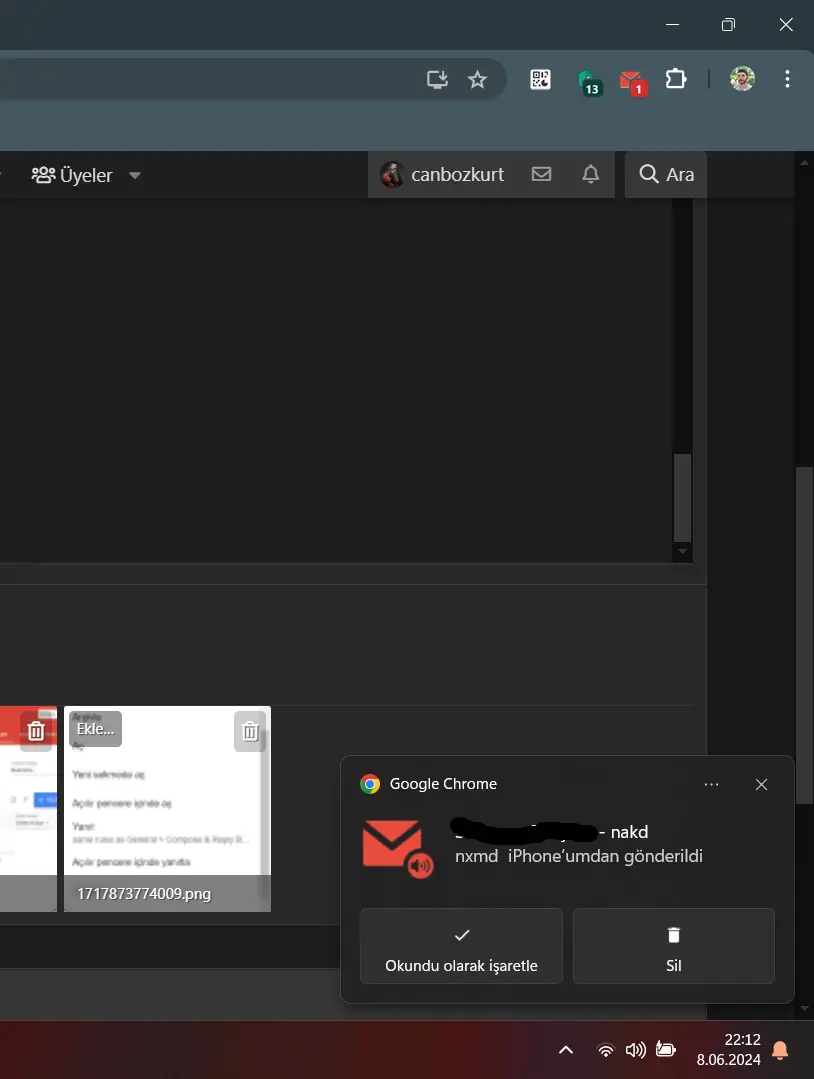Open canbozkurt account menu
The width and height of the screenshot is (814, 1079).
(x=442, y=174)
